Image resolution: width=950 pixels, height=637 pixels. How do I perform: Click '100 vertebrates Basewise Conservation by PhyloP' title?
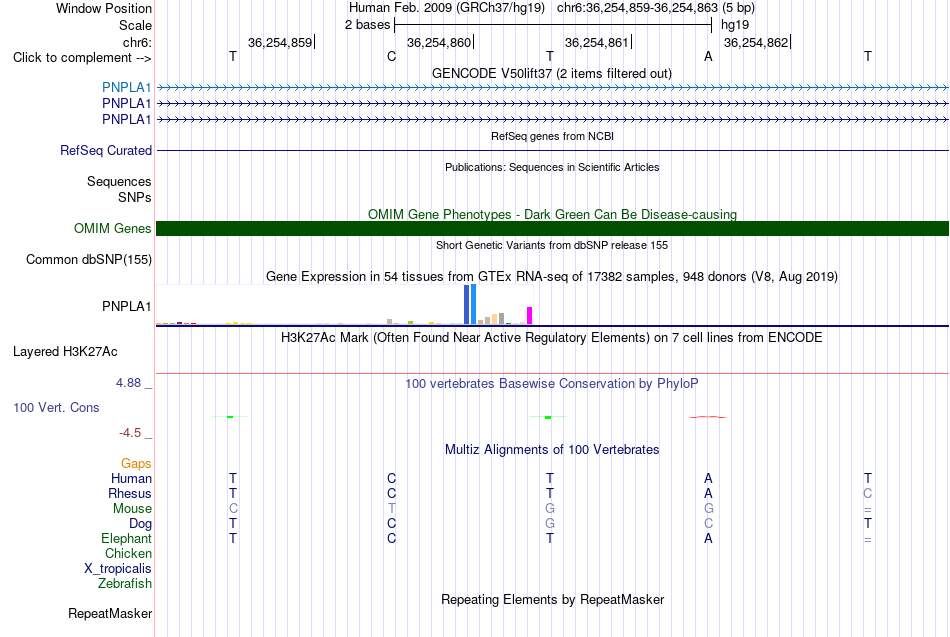pos(552,384)
